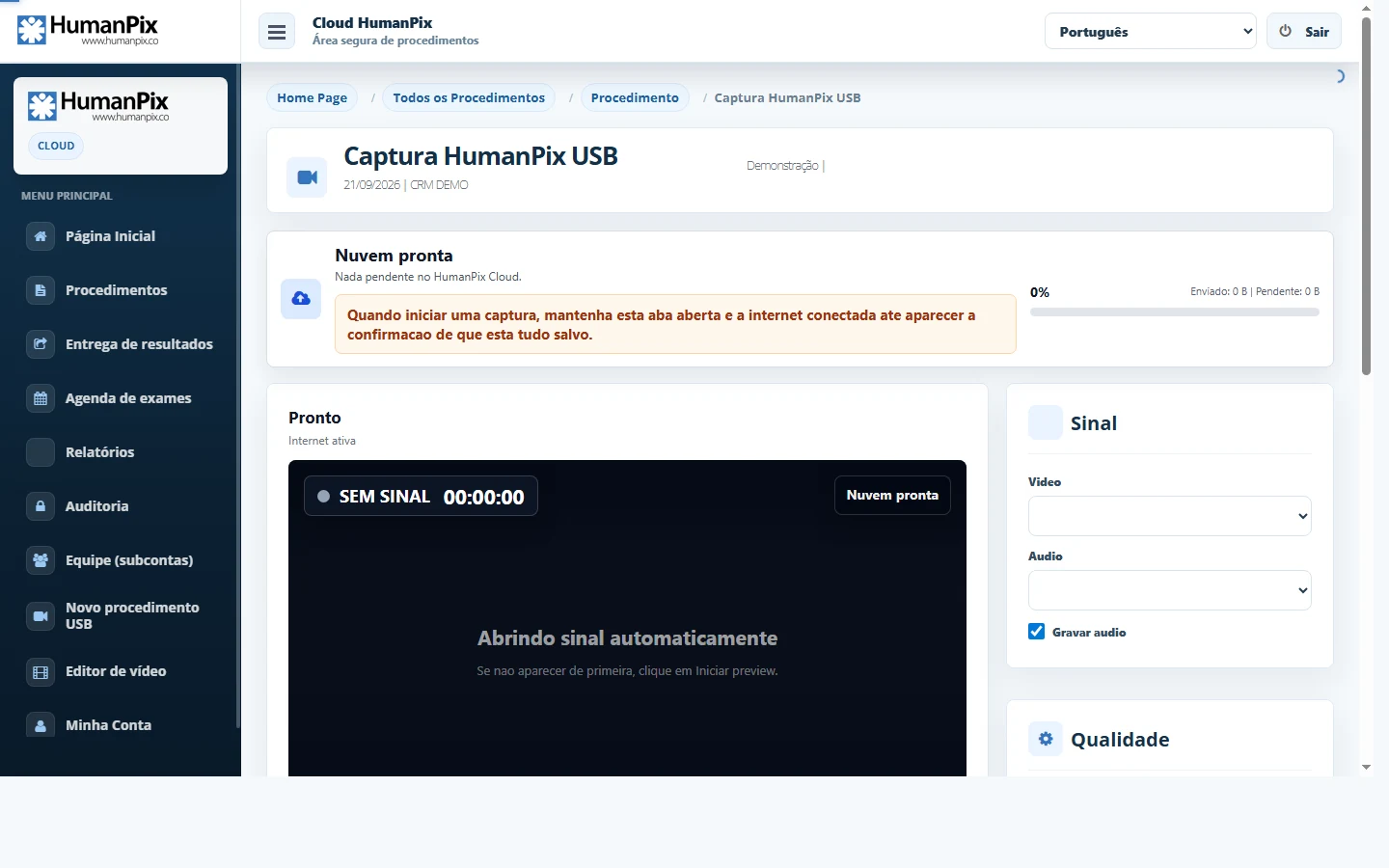Click the empty icon box beside Sinal

click(x=1046, y=422)
